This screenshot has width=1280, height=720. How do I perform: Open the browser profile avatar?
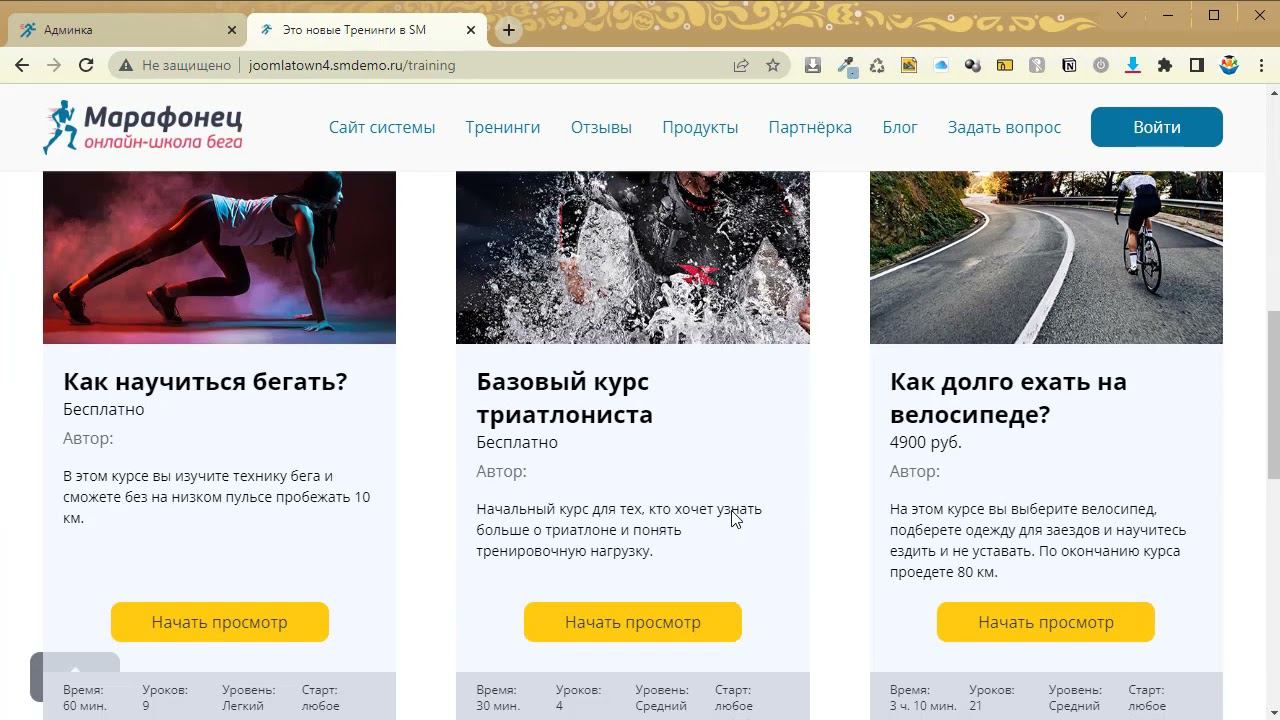1229,65
